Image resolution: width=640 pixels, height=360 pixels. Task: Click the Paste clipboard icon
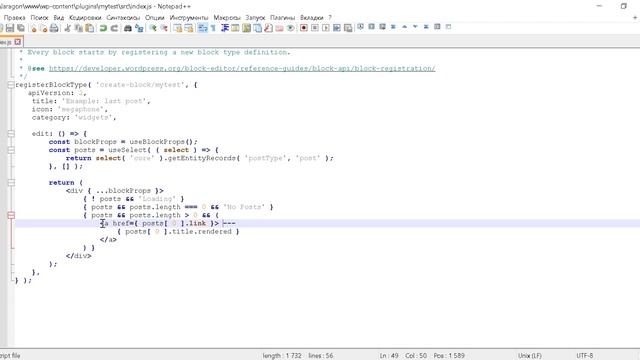(89, 28)
